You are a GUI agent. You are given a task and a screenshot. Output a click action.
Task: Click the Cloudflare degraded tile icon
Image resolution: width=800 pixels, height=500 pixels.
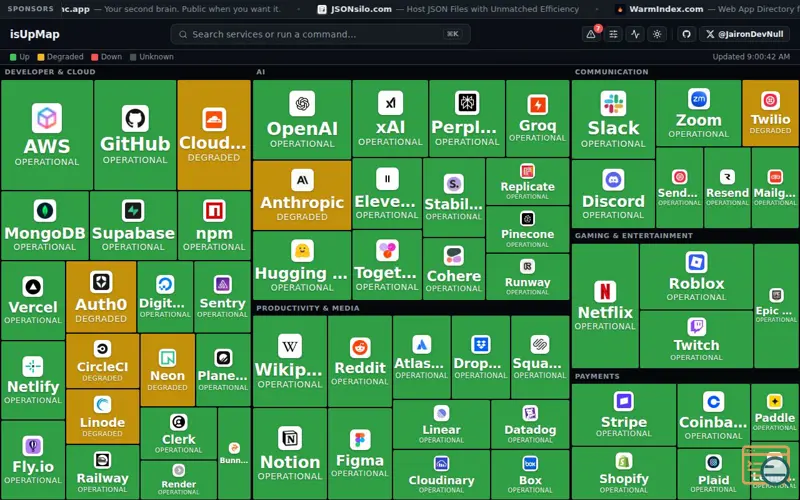tap(214, 120)
